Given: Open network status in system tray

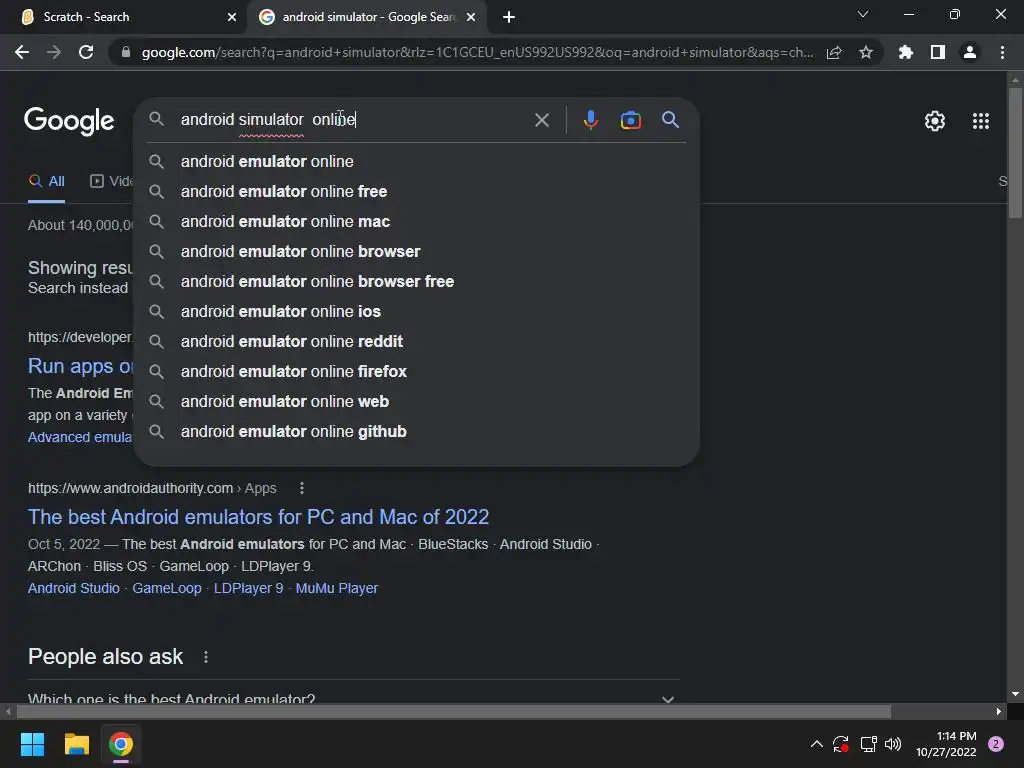Looking at the screenshot, I should point(868,744).
